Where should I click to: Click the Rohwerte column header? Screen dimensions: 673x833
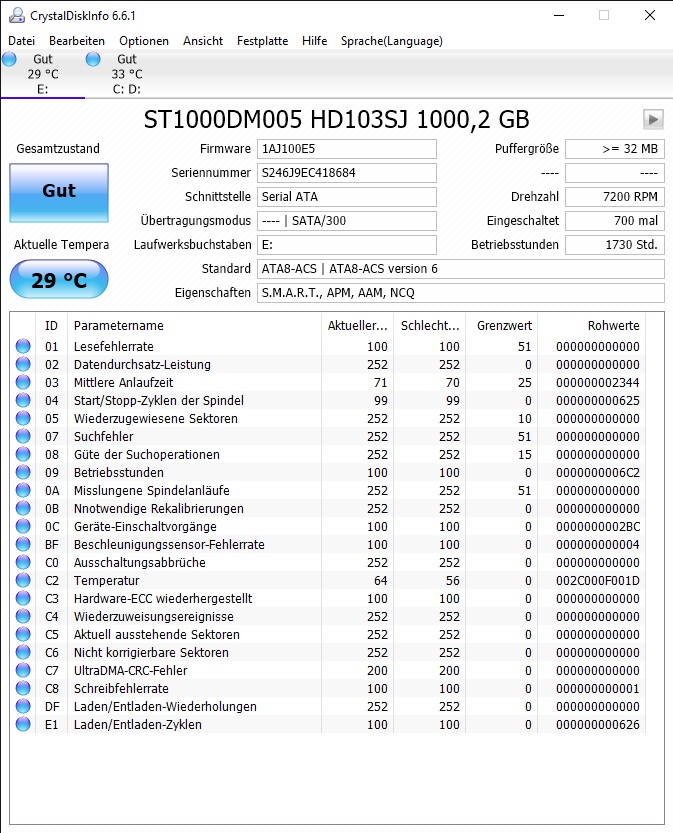[x=592, y=326]
